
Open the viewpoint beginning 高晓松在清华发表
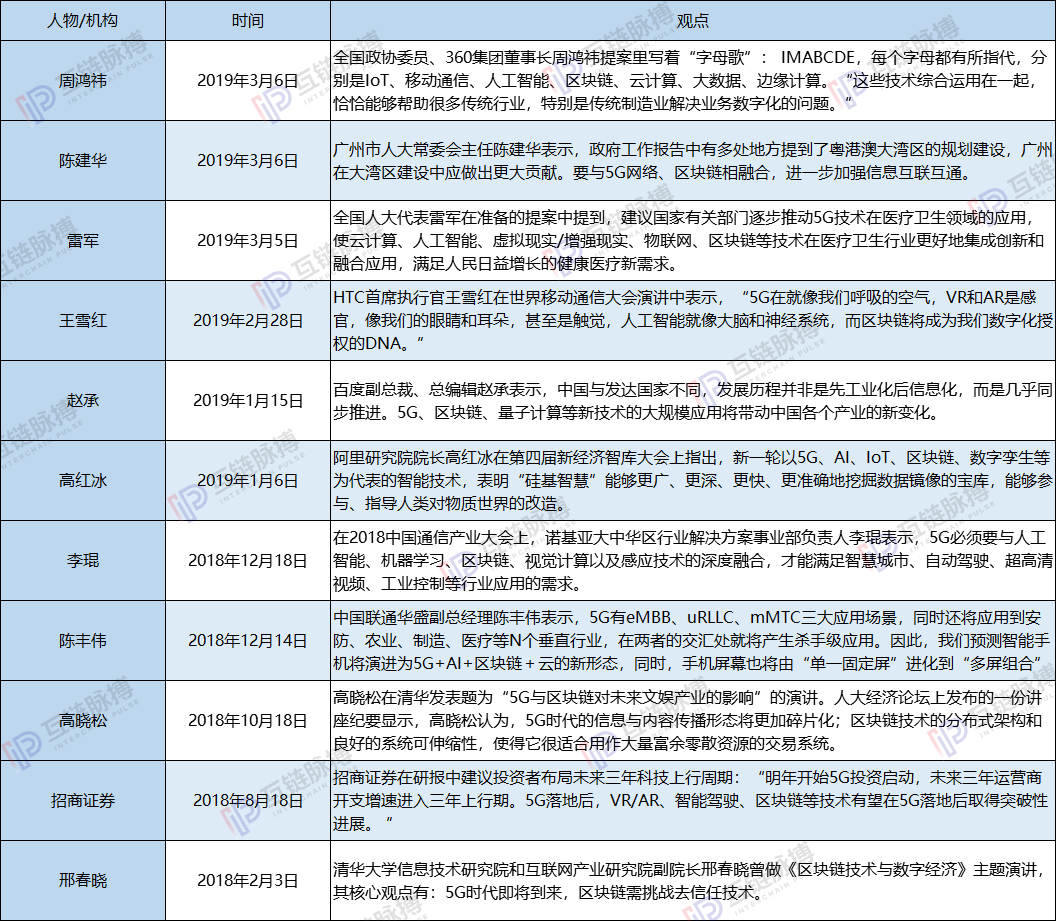tap(692, 720)
